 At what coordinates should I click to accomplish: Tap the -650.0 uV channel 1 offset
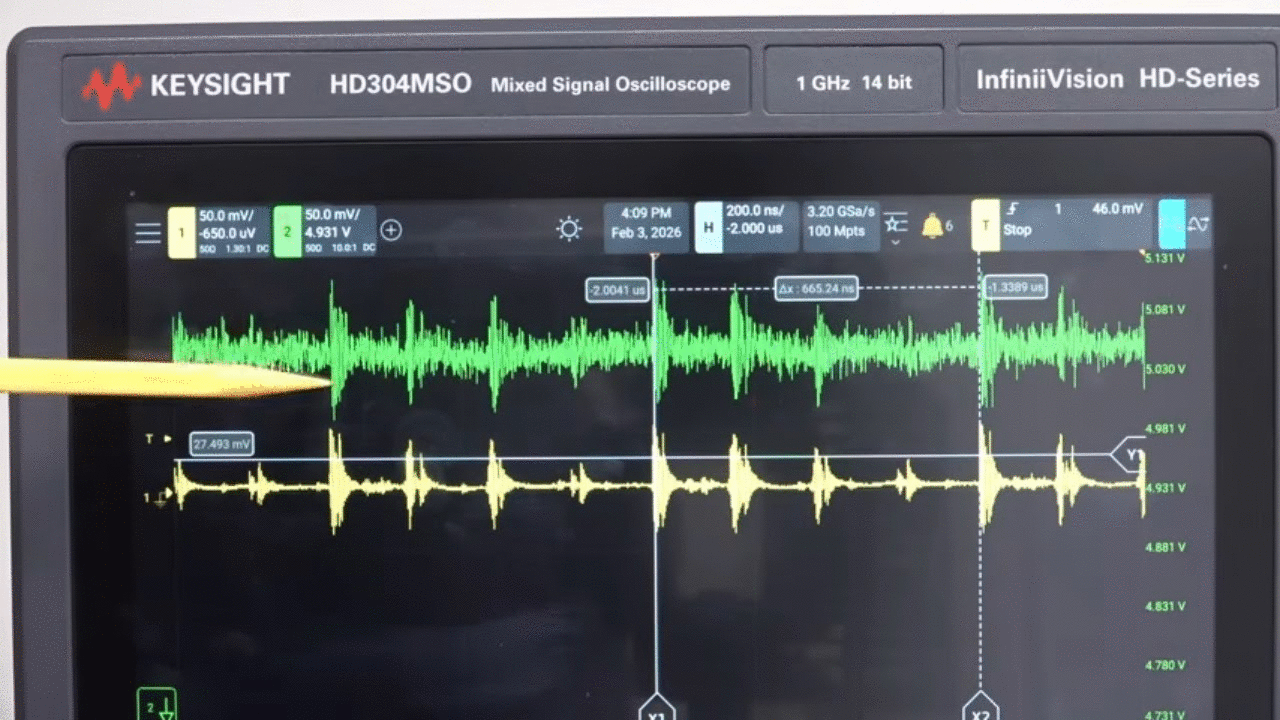point(227,233)
